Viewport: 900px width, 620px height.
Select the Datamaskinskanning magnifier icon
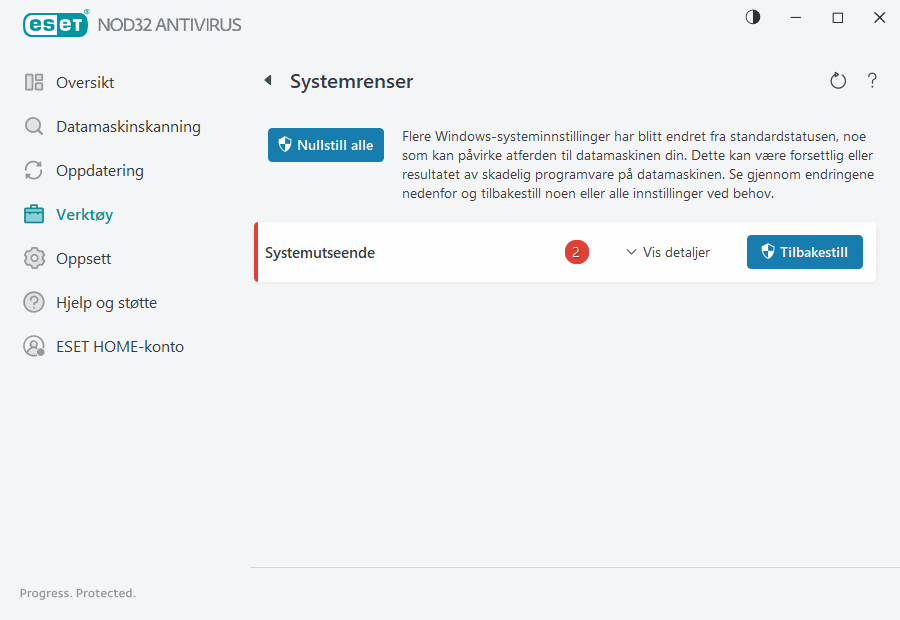(x=35, y=126)
